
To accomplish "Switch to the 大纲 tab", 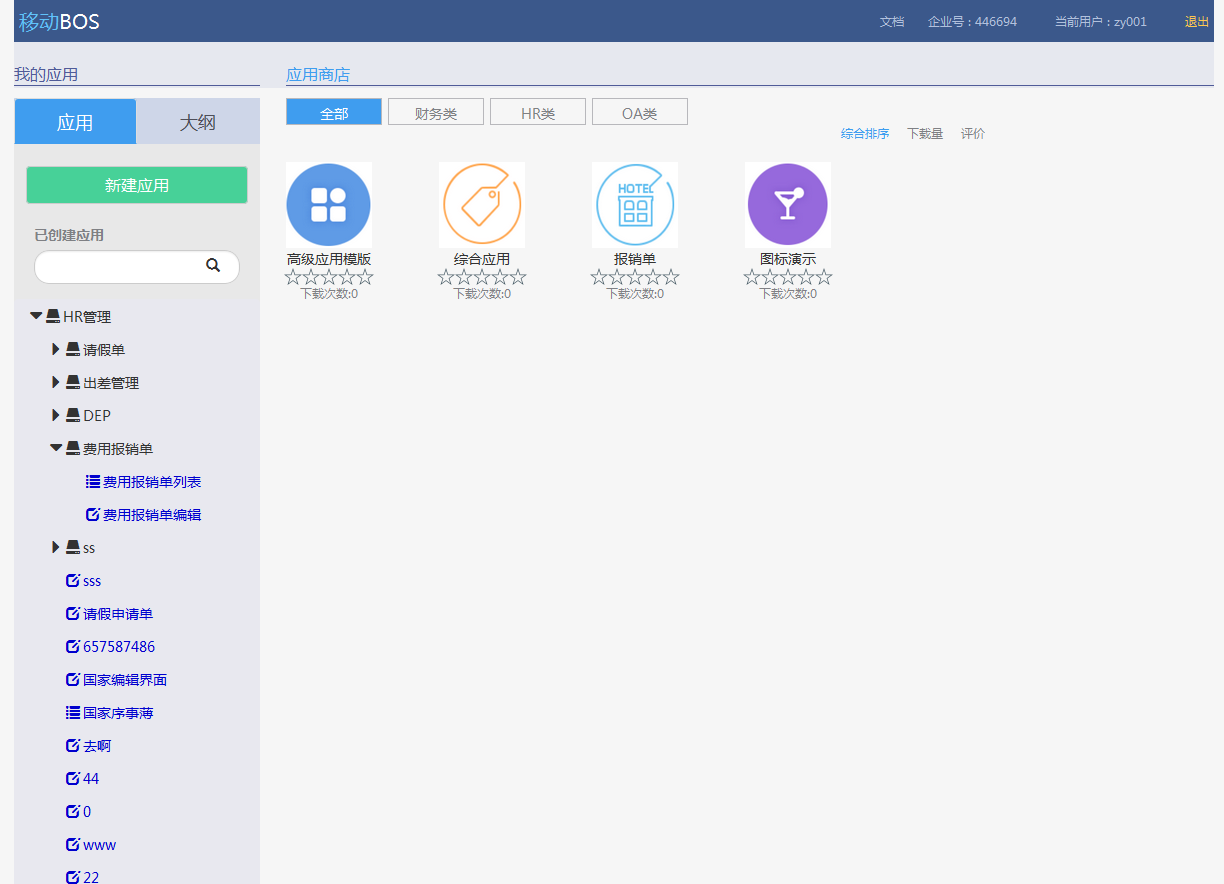I will (197, 122).
